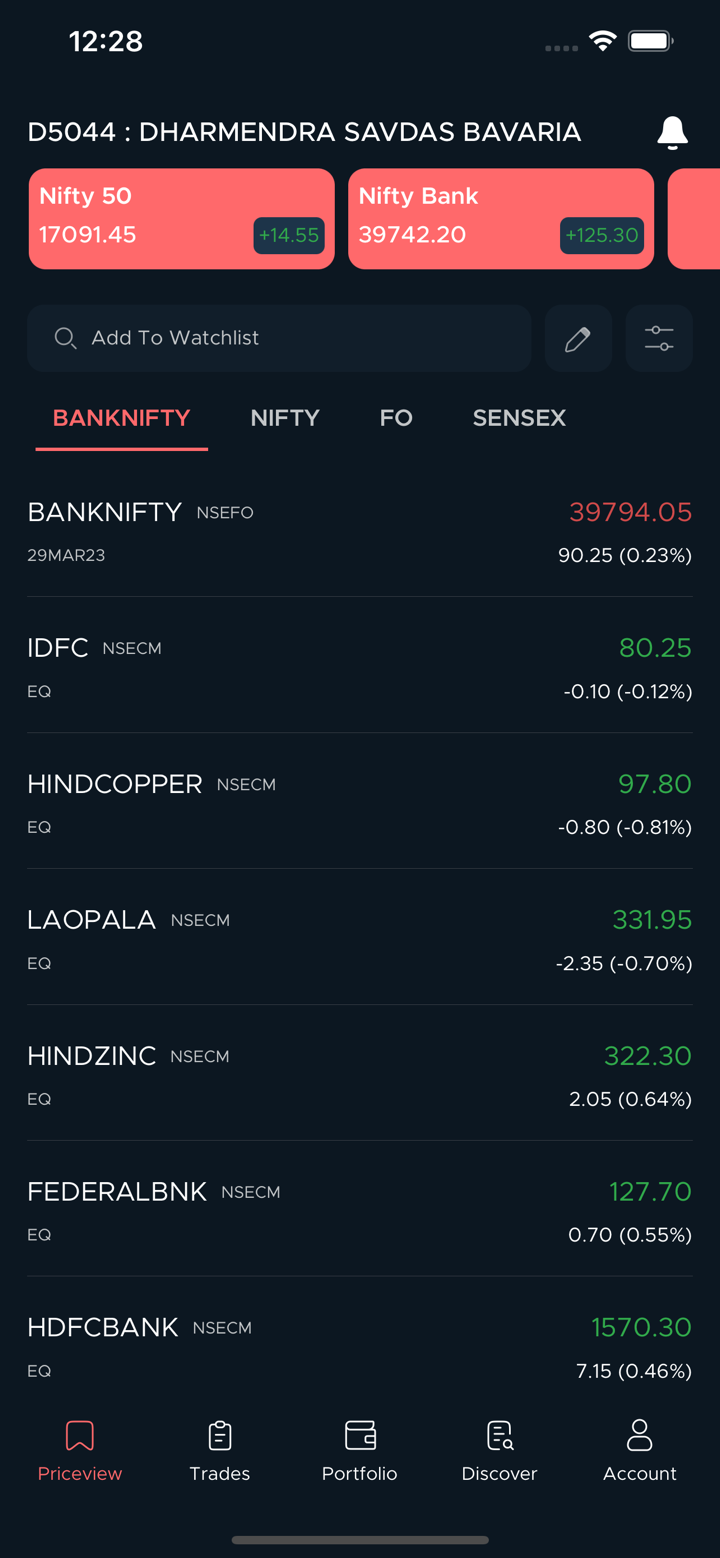Click the Add To Watchlist search field
Screen dimensions: 720x1558
[290, 339]
